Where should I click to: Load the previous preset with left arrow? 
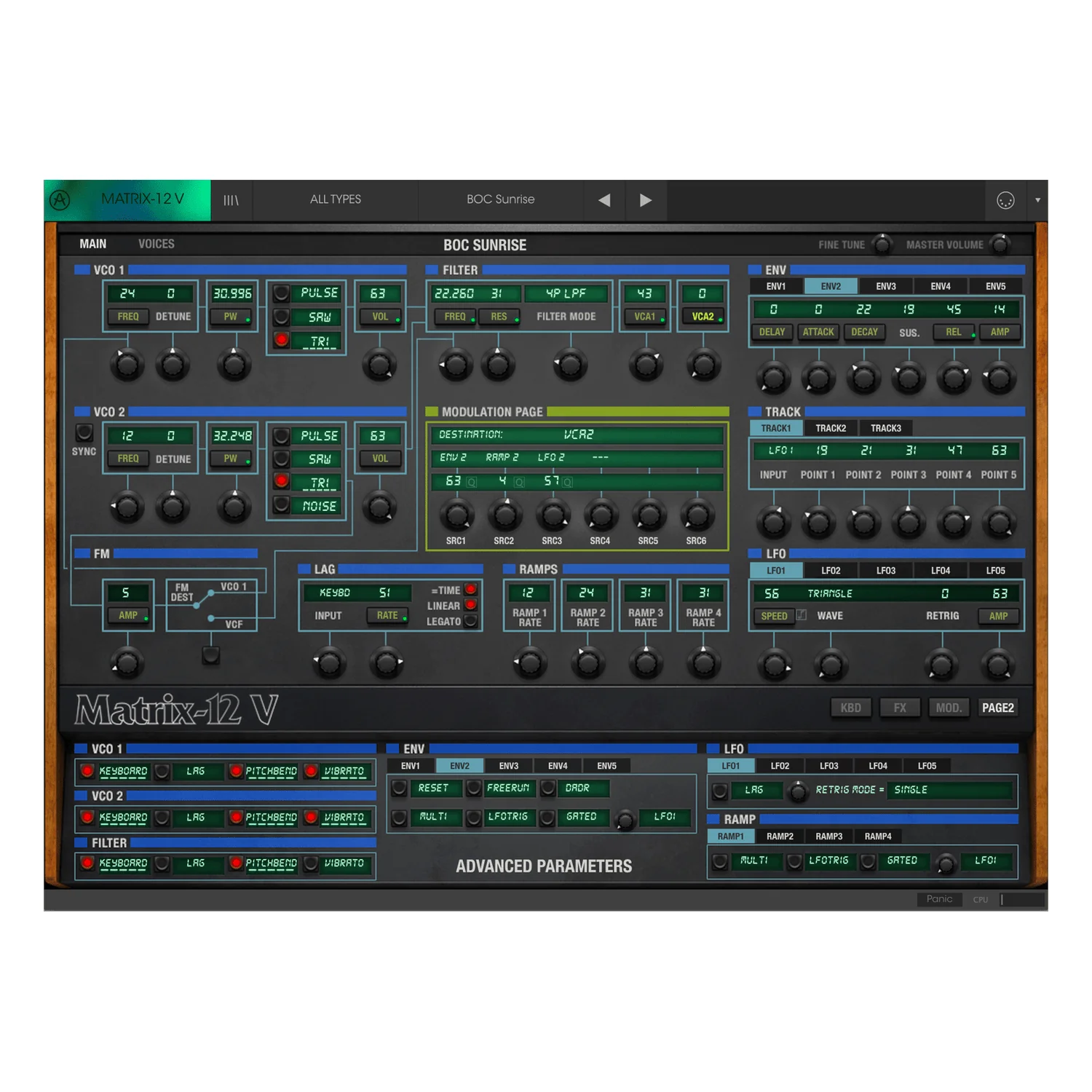click(604, 200)
